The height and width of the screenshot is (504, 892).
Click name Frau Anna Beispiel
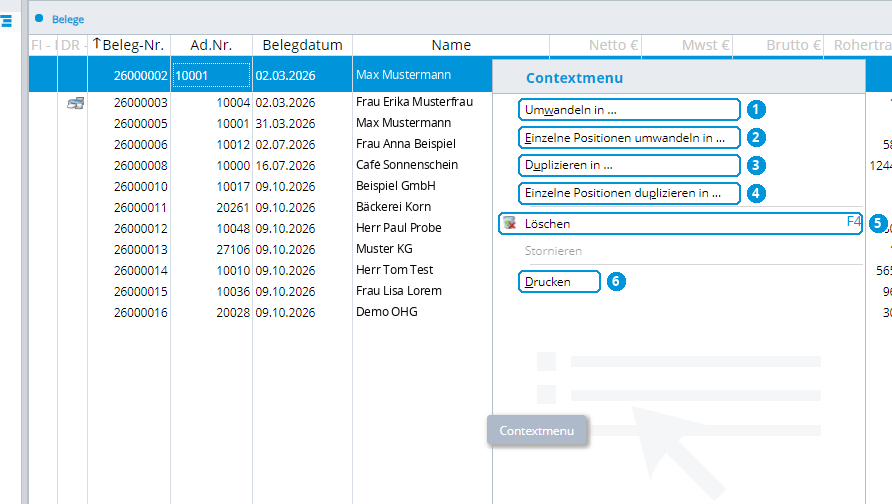tap(406, 144)
